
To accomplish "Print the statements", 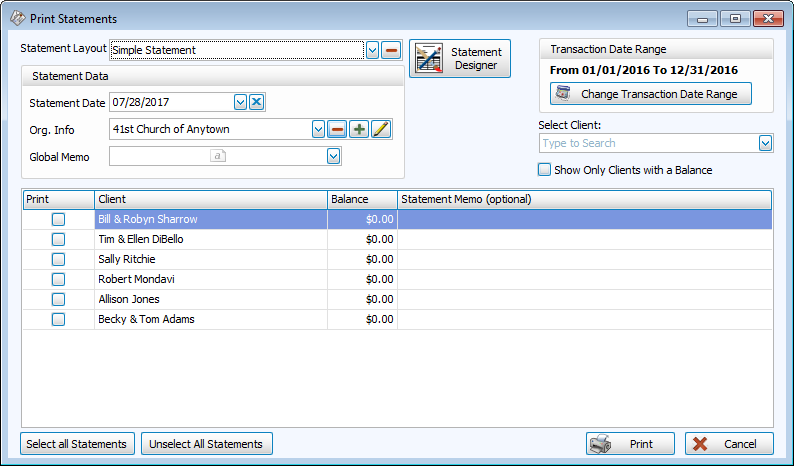I will 630,444.
